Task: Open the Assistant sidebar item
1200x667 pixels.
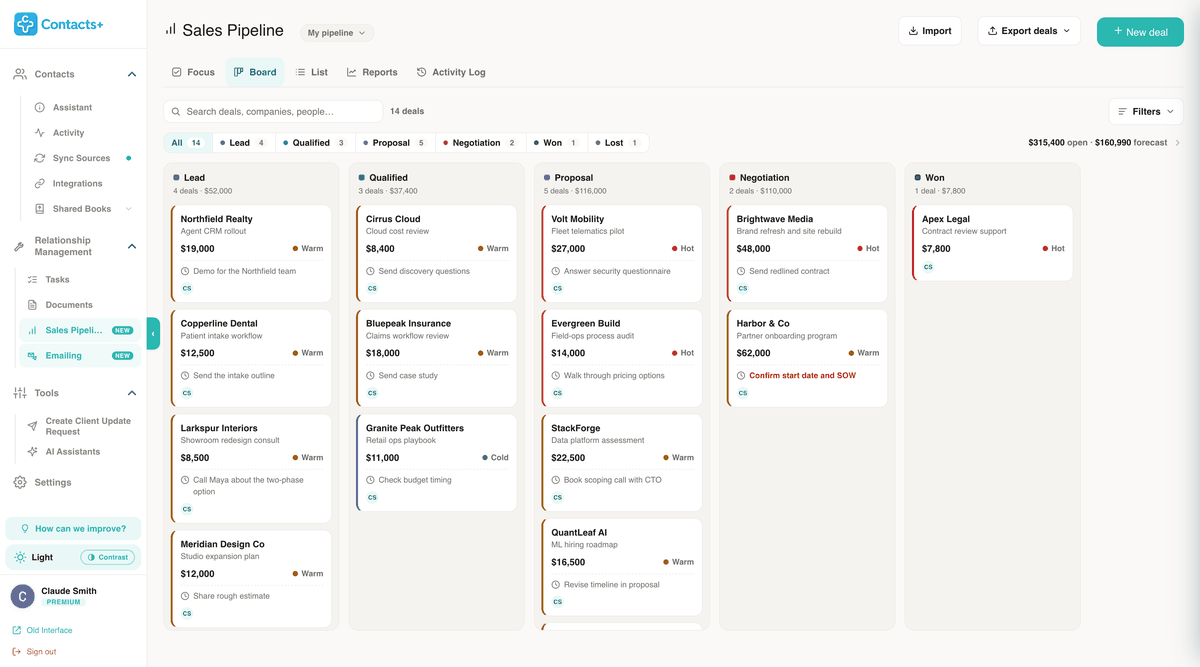Action: click(72, 107)
